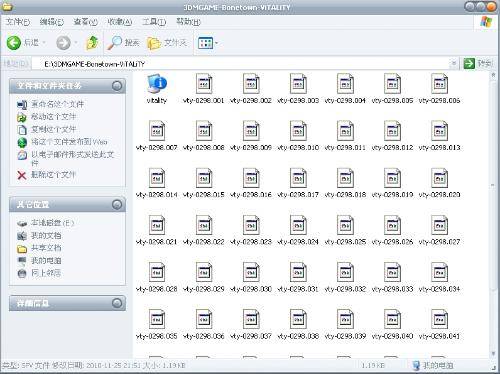Open the Views icon button

pyautogui.click(x=205, y=43)
